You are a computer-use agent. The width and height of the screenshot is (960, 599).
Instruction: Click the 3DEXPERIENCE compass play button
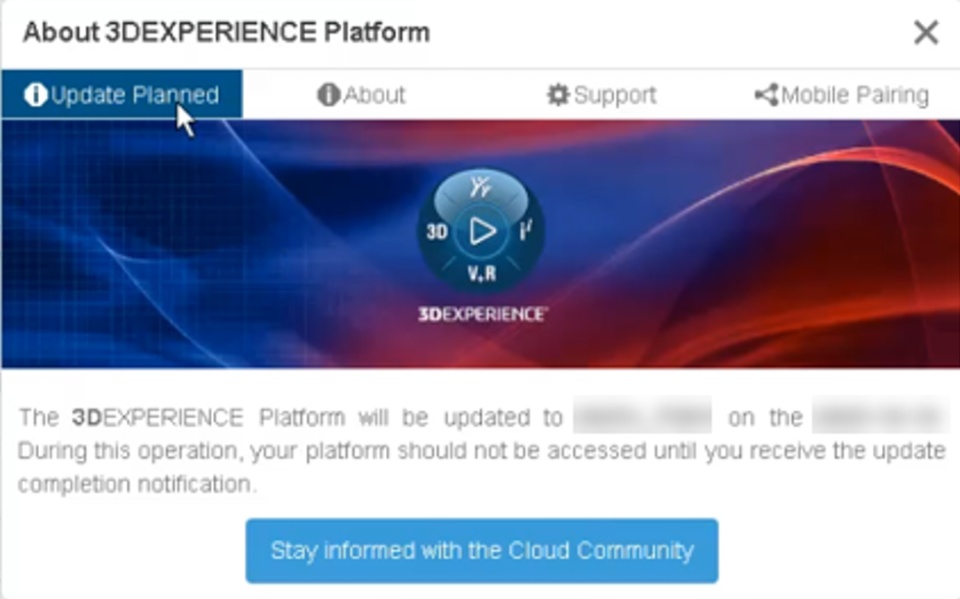tap(482, 232)
